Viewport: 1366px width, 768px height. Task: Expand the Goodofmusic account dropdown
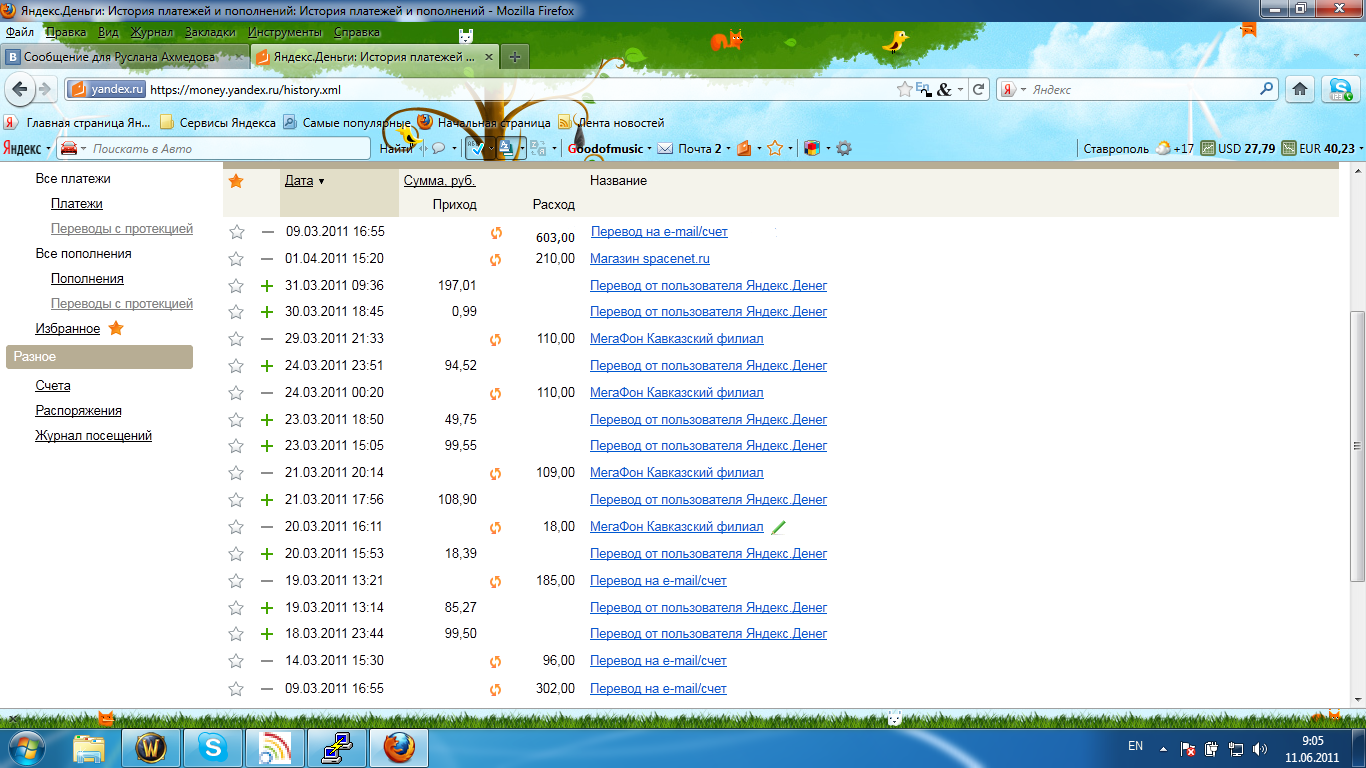(650, 148)
